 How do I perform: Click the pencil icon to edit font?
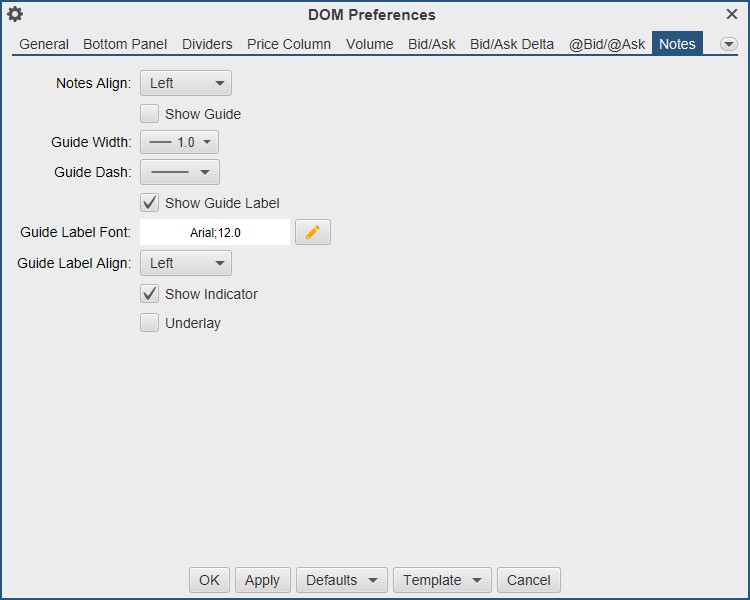click(313, 233)
